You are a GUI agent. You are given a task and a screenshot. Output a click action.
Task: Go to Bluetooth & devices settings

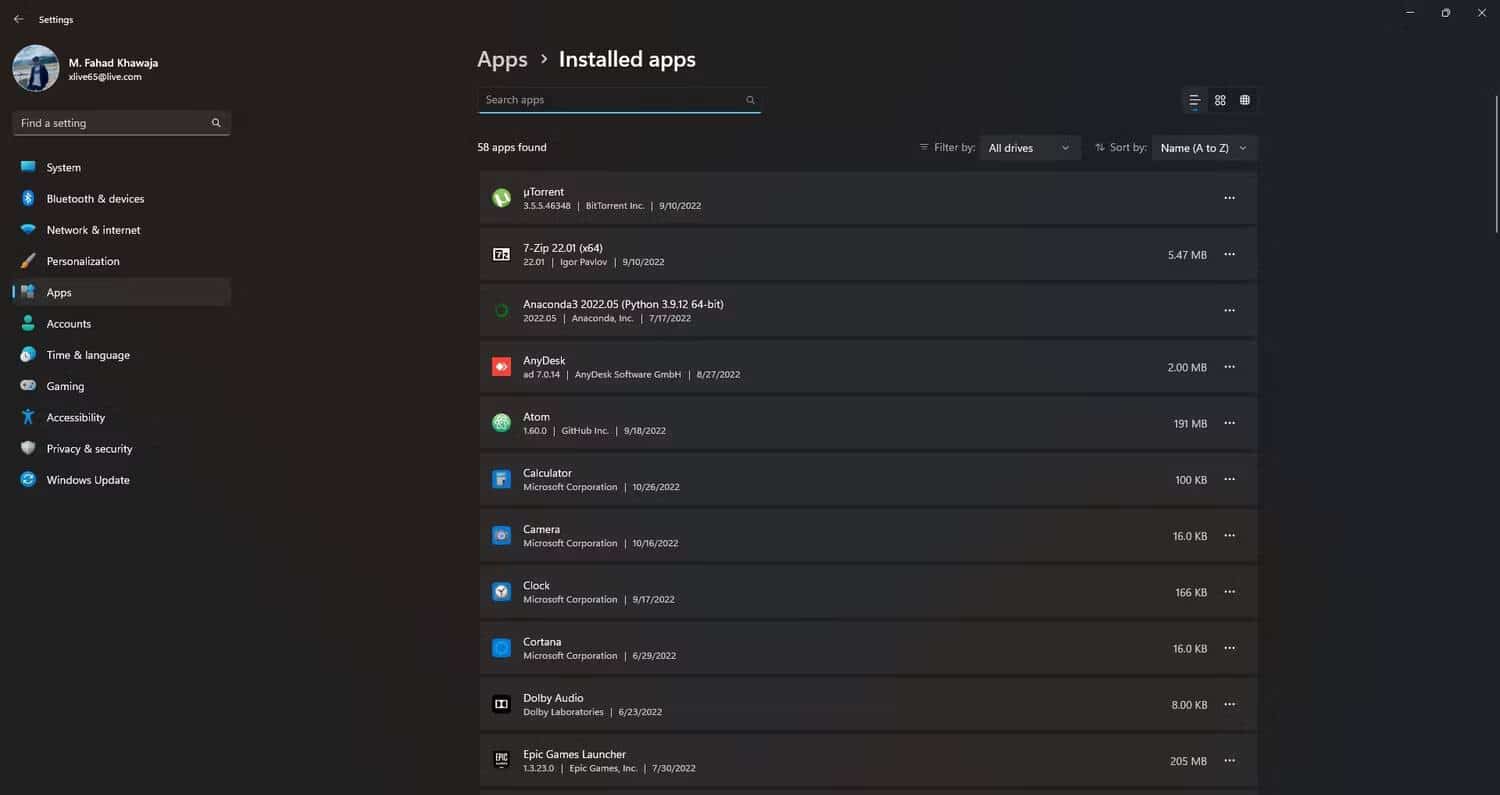coord(95,198)
